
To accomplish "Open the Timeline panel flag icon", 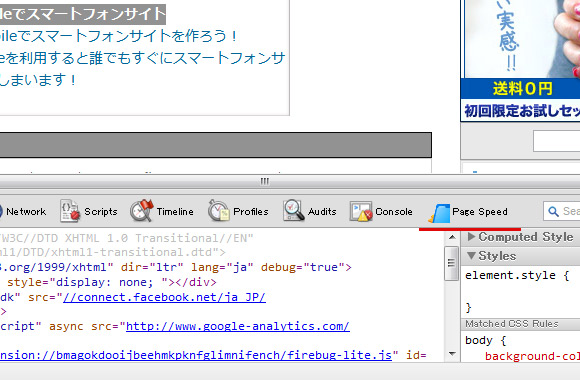I will tap(141, 211).
